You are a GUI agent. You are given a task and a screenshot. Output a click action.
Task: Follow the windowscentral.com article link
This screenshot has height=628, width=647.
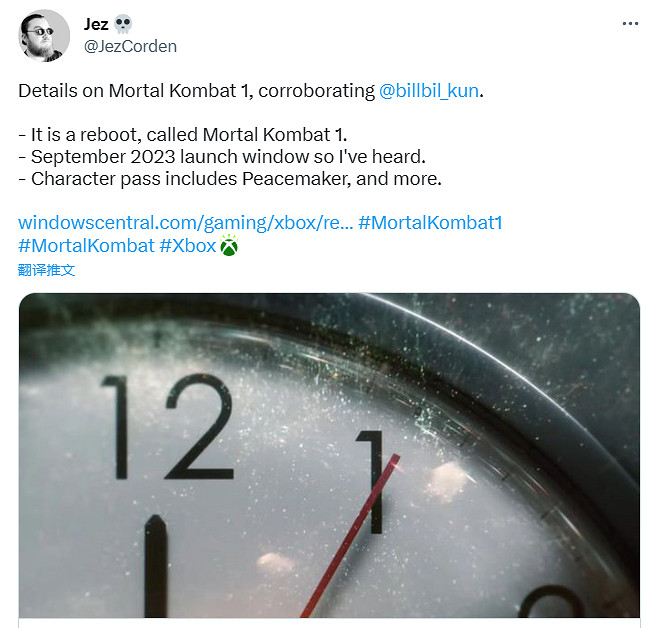pyautogui.click(x=186, y=223)
